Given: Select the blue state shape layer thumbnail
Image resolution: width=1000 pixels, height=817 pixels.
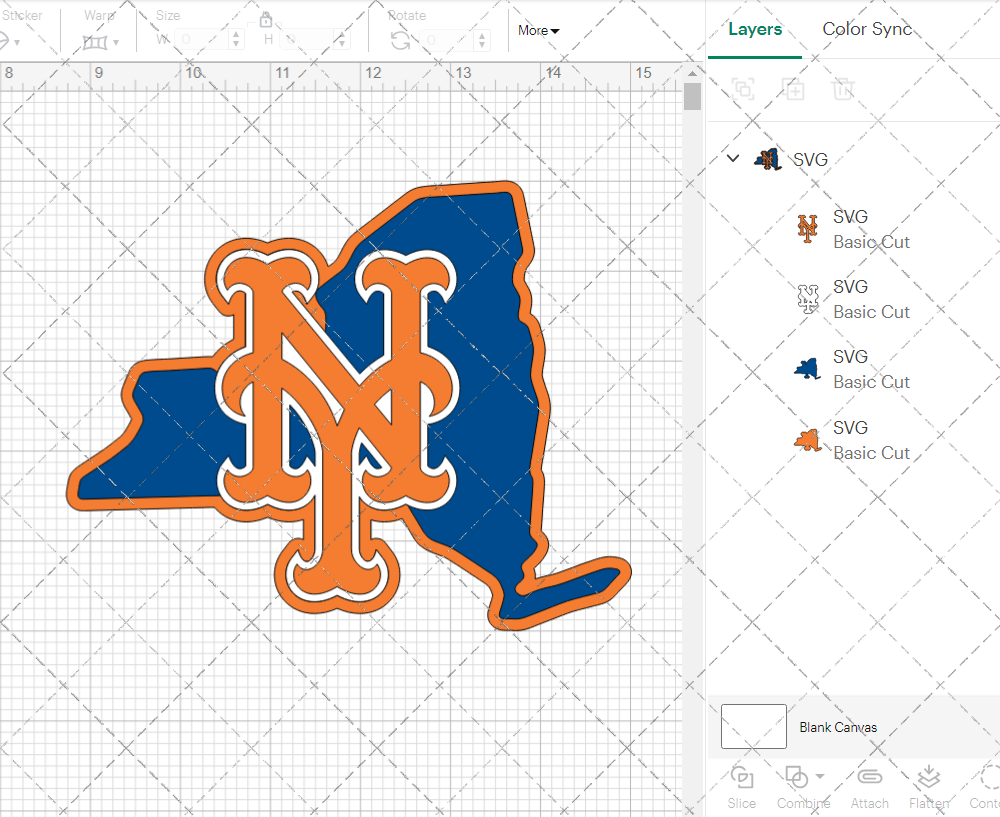Looking at the screenshot, I should pos(807,369).
